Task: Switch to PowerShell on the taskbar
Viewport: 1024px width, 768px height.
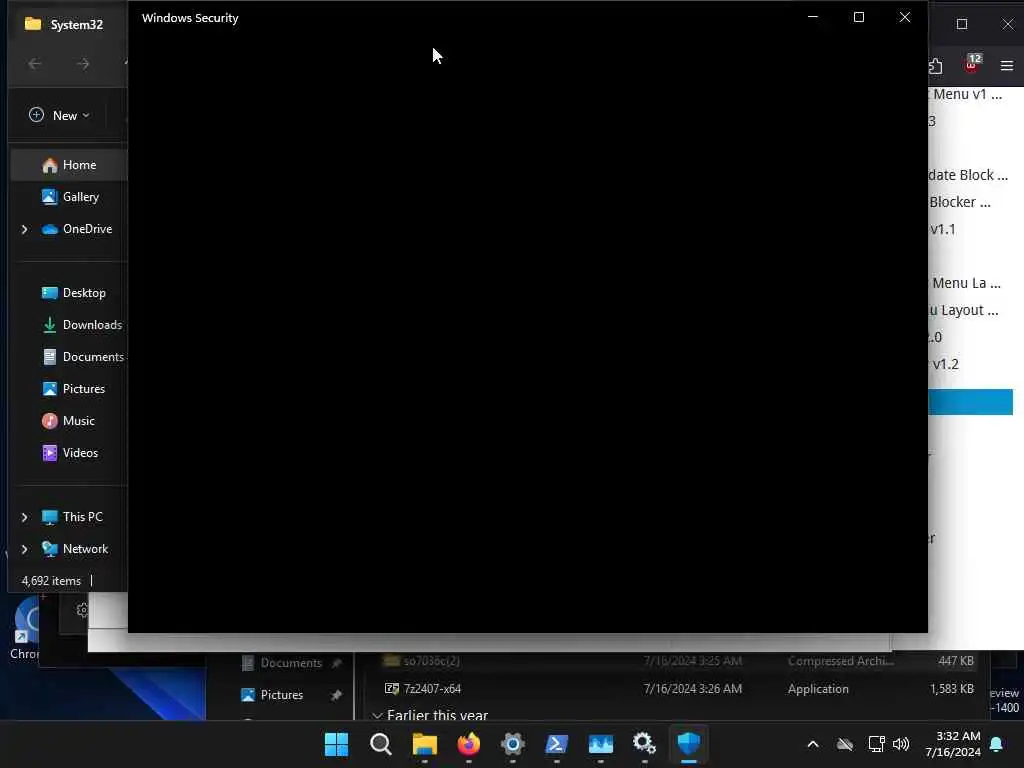Action: tap(556, 744)
